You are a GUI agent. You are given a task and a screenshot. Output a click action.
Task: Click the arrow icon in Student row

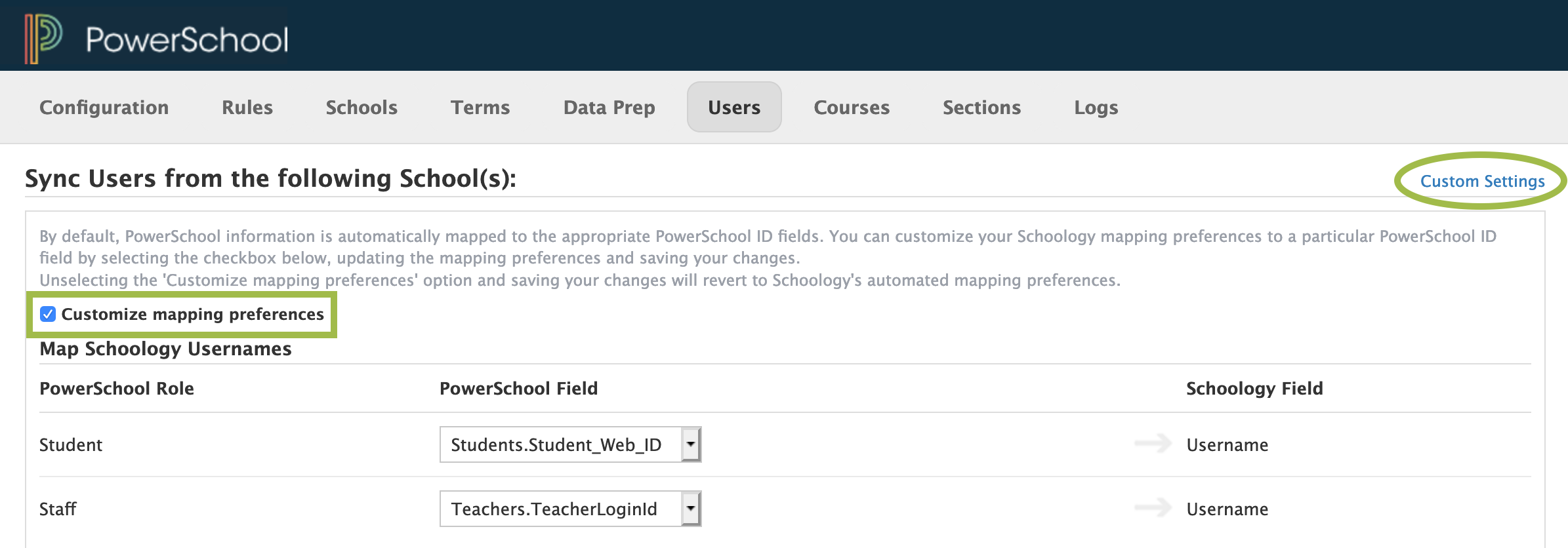tap(1153, 444)
